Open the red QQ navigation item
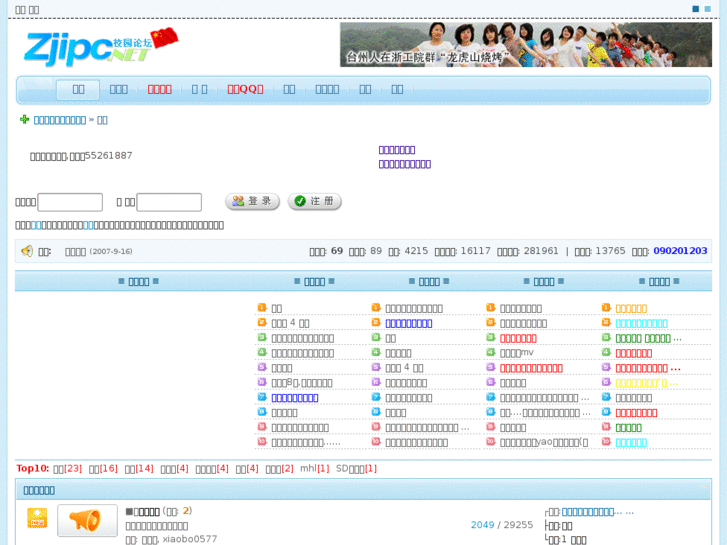Screen dimensions: 727x545 [245, 89]
